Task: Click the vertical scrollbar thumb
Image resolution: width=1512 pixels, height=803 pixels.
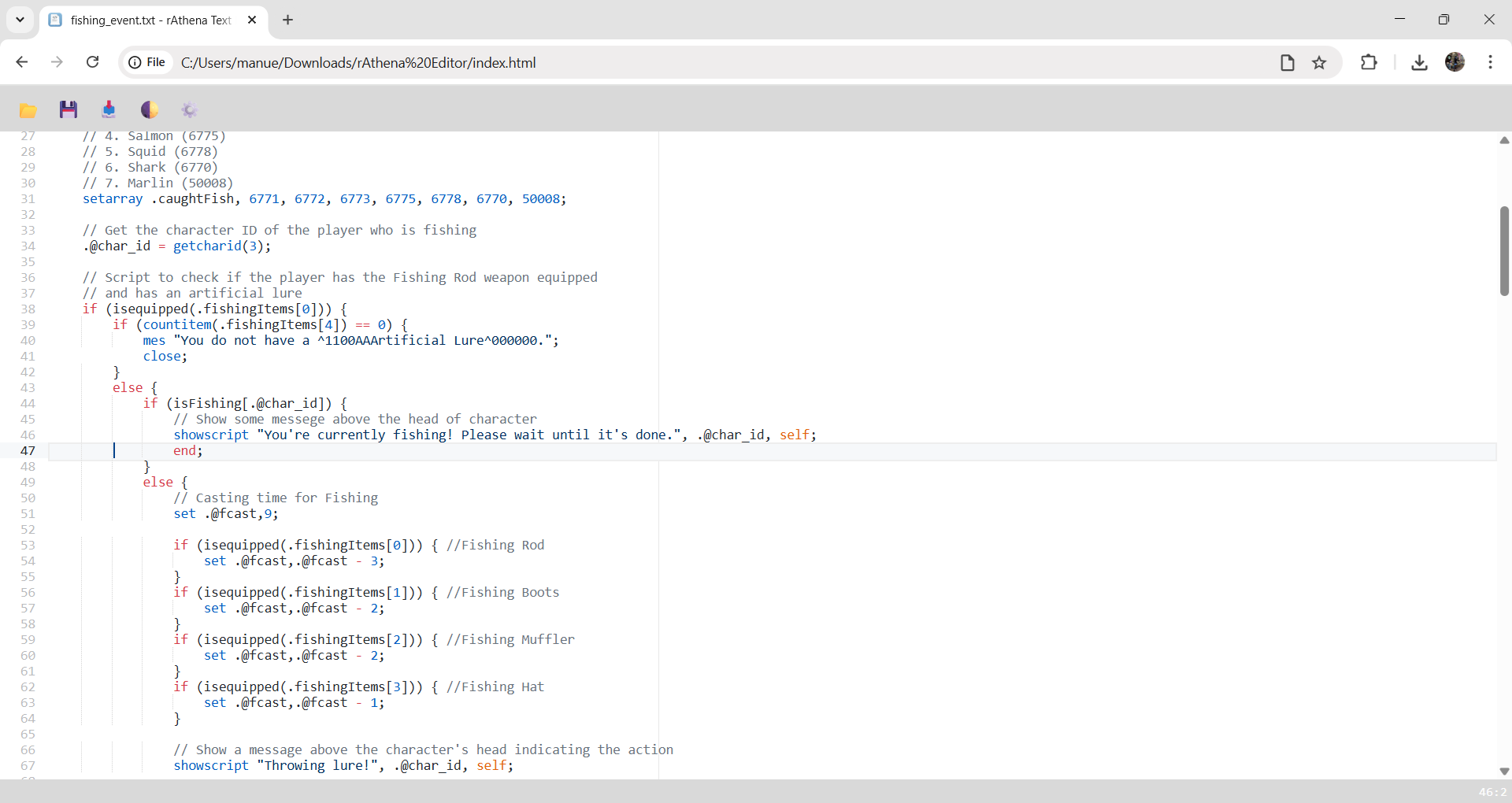Action: click(x=1504, y=250)
